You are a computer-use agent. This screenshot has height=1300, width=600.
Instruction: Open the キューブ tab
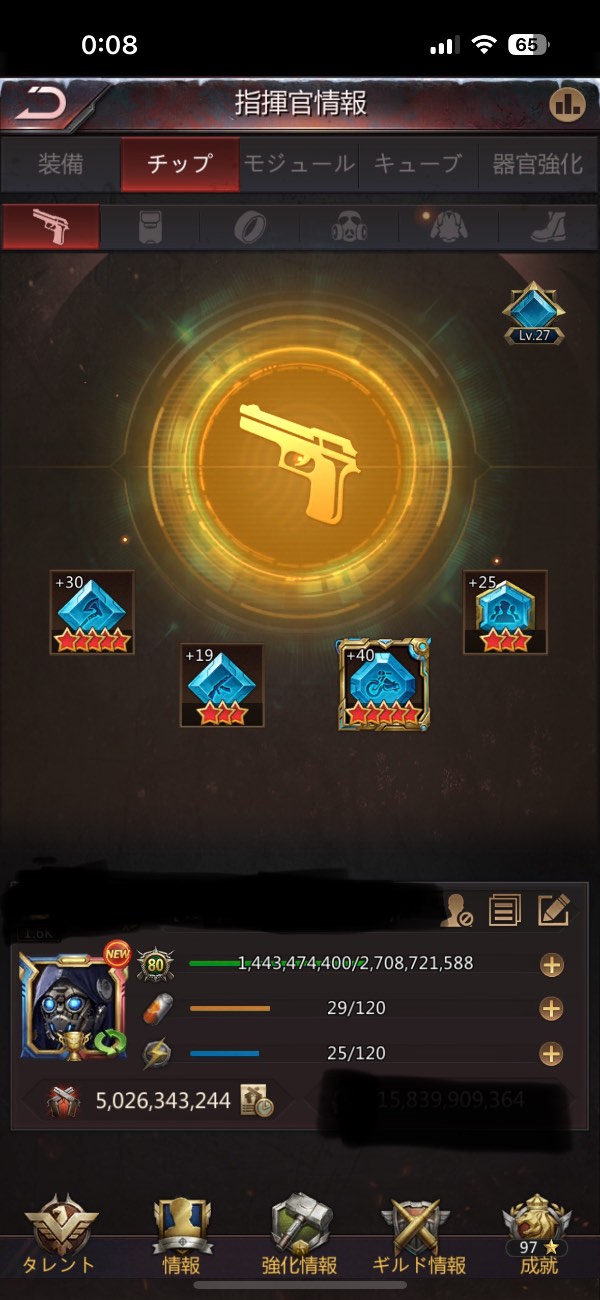(418, 164)
